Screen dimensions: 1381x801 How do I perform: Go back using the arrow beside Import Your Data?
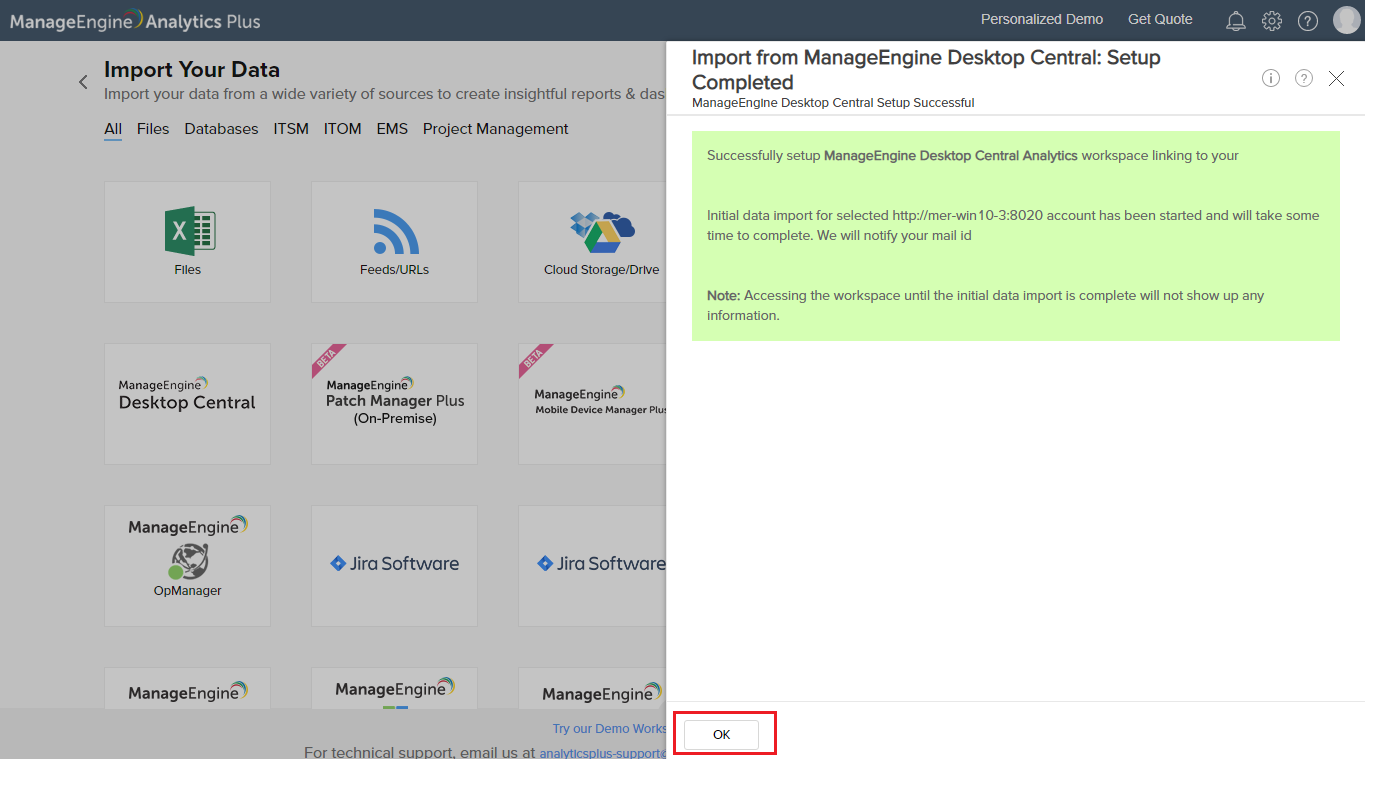(83, 82)
